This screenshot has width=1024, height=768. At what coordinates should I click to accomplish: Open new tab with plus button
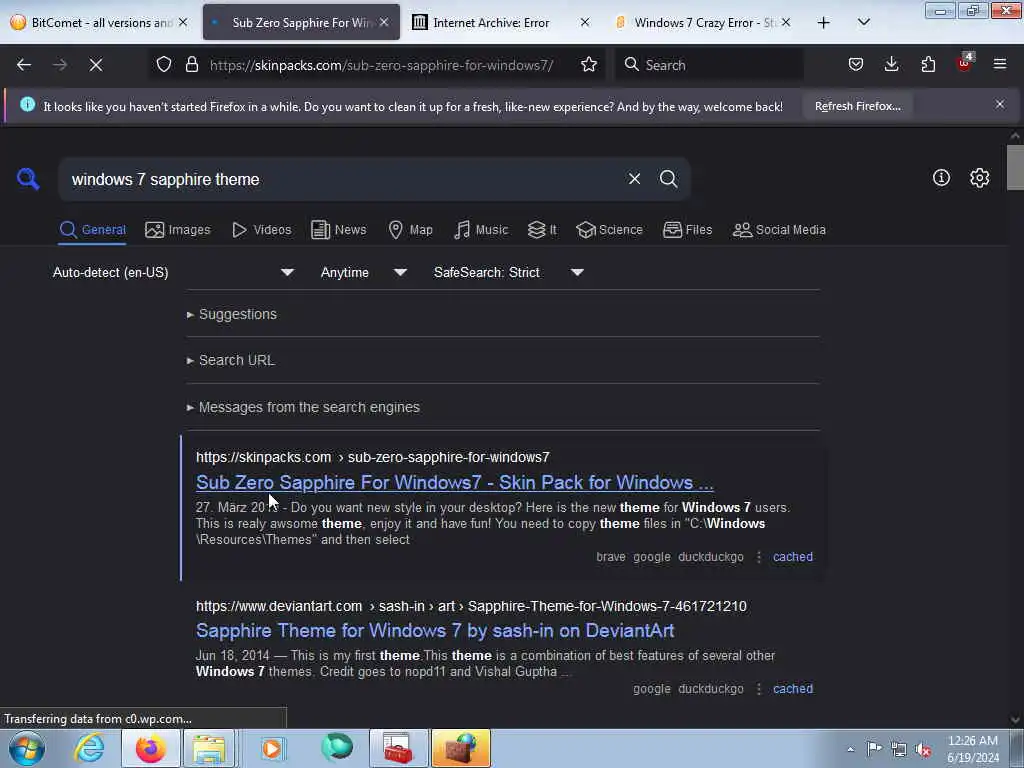824,23
